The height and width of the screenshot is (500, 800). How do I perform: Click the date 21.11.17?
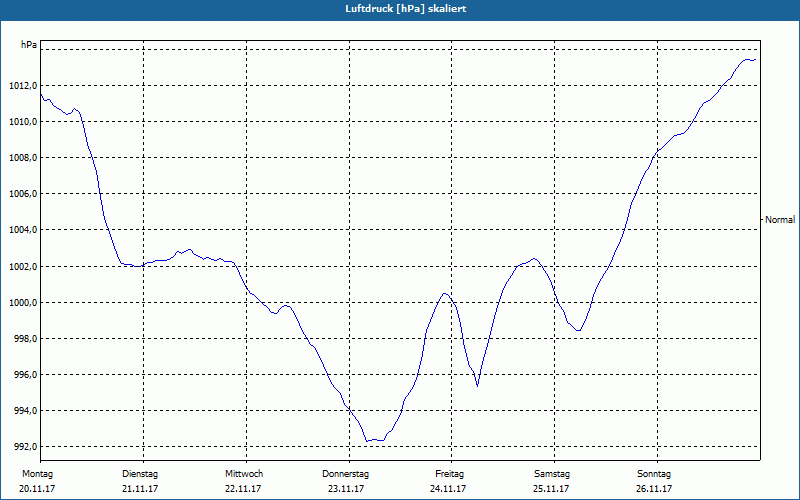[140, 489]
